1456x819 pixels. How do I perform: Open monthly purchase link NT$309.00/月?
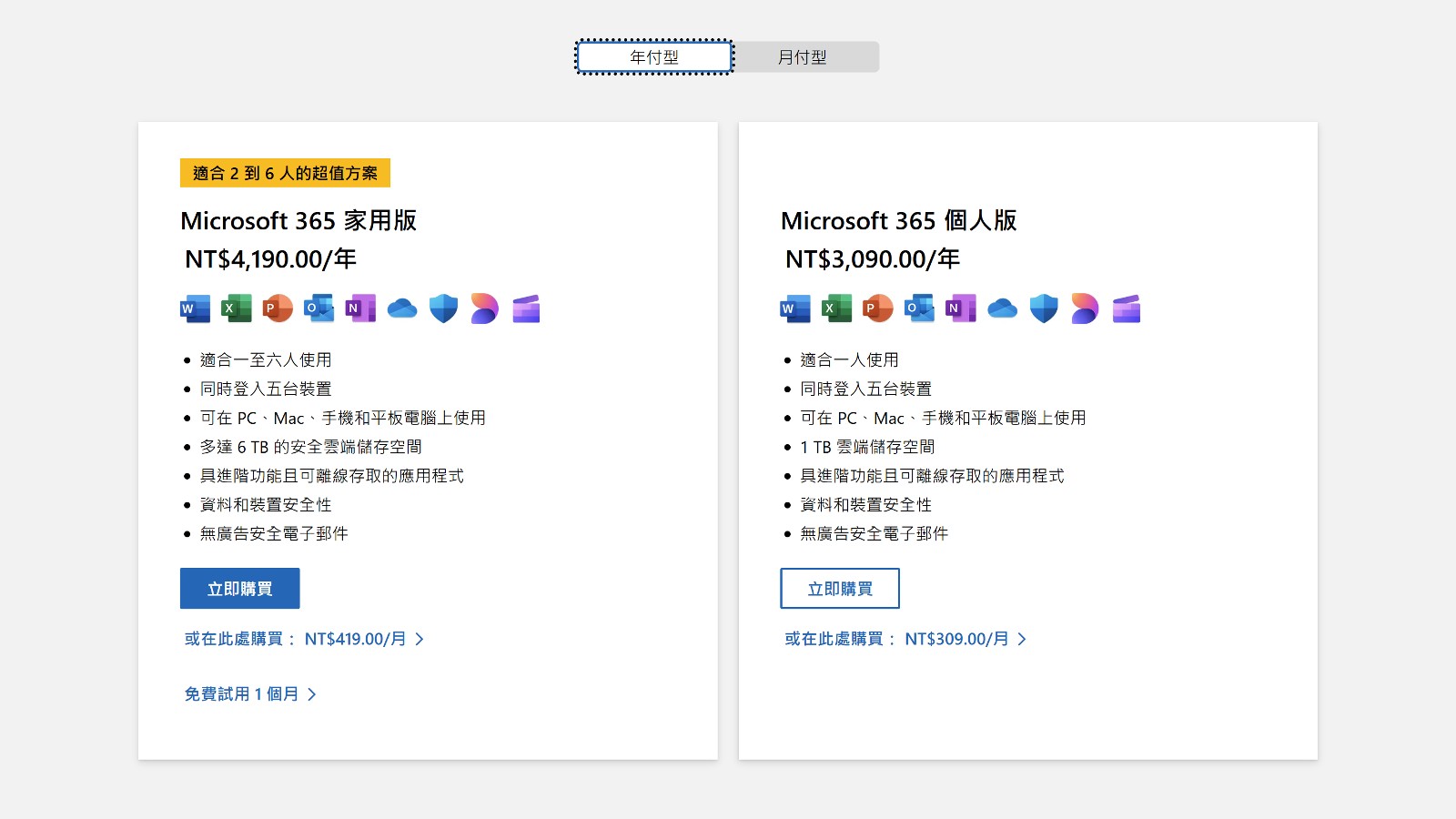tap(905, 639)
